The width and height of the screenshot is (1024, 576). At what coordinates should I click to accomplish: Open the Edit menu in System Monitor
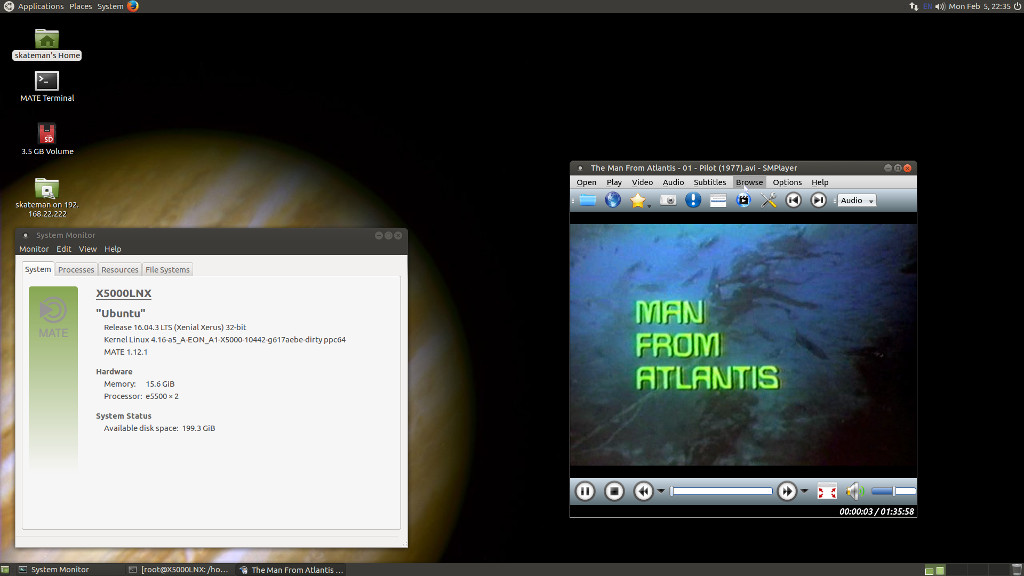pyautogui.click(x=63, y=249)
